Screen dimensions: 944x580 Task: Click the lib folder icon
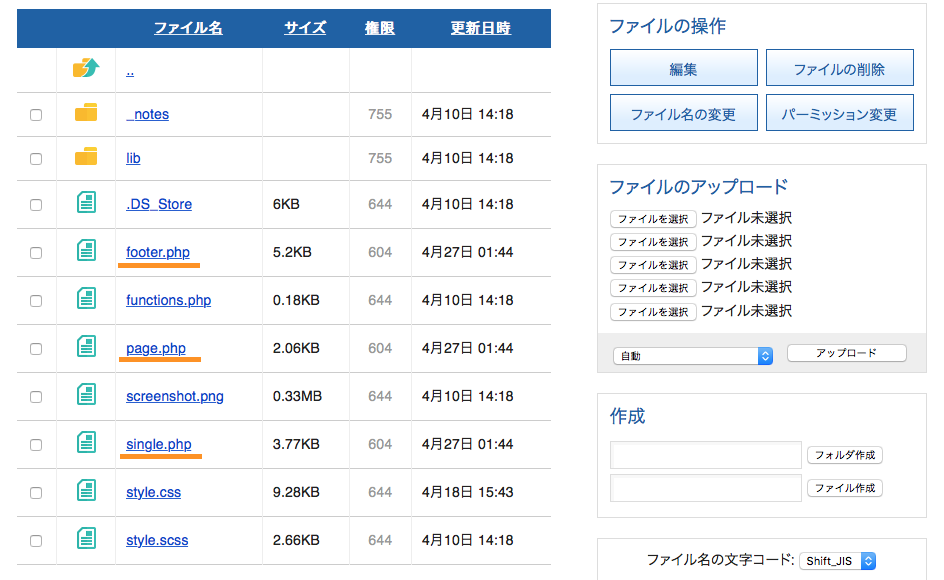tap(86, 156)
